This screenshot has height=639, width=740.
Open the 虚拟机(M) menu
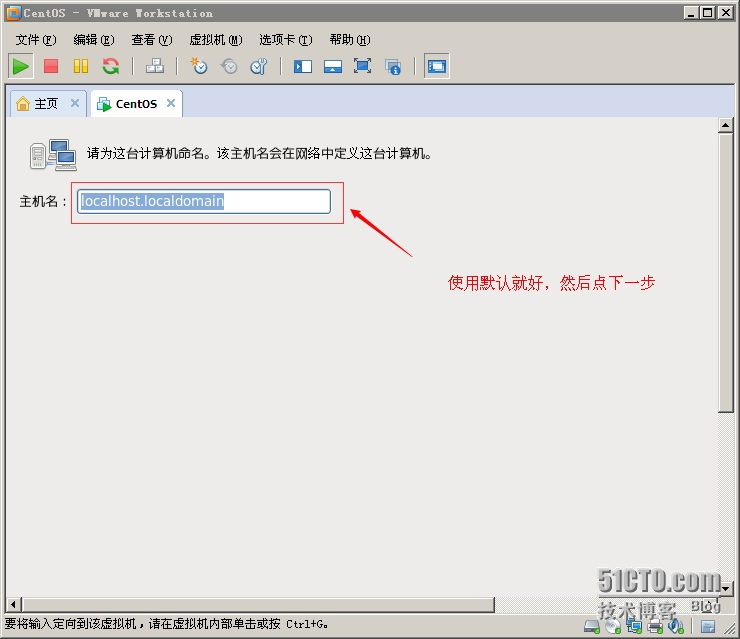216,40
